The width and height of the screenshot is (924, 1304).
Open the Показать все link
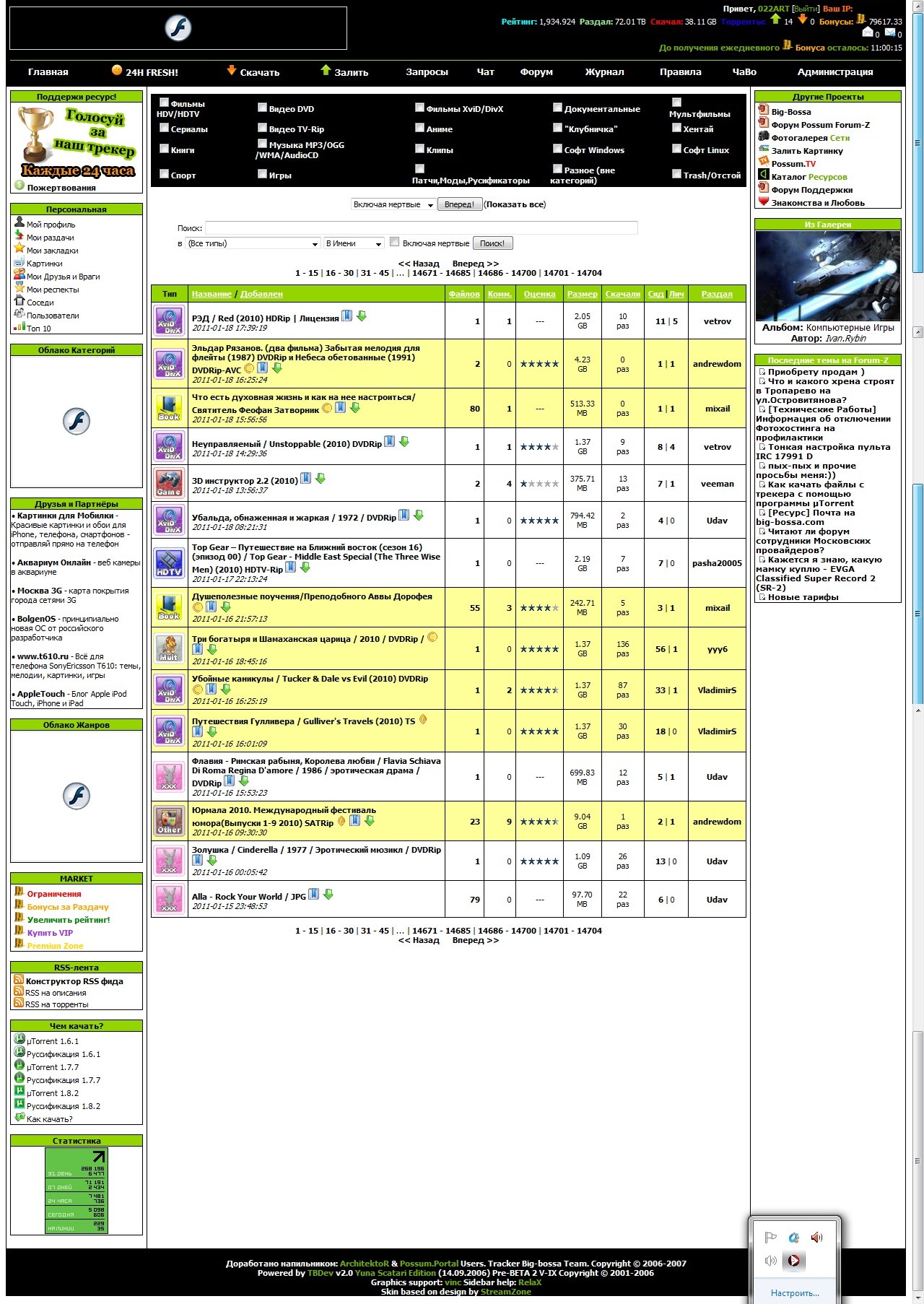click(x=515, y=205)
